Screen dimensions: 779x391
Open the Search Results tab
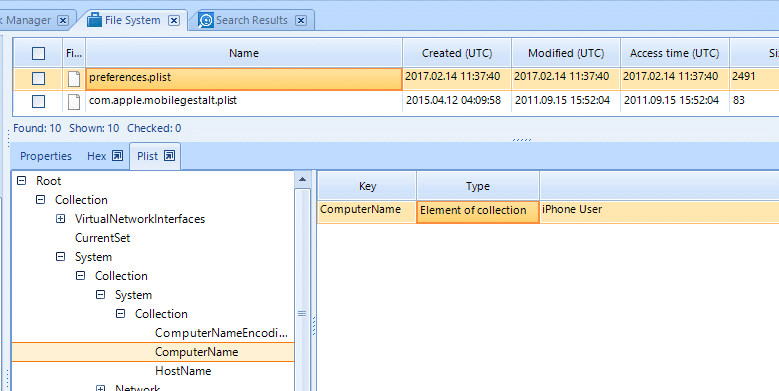[251, 20]
